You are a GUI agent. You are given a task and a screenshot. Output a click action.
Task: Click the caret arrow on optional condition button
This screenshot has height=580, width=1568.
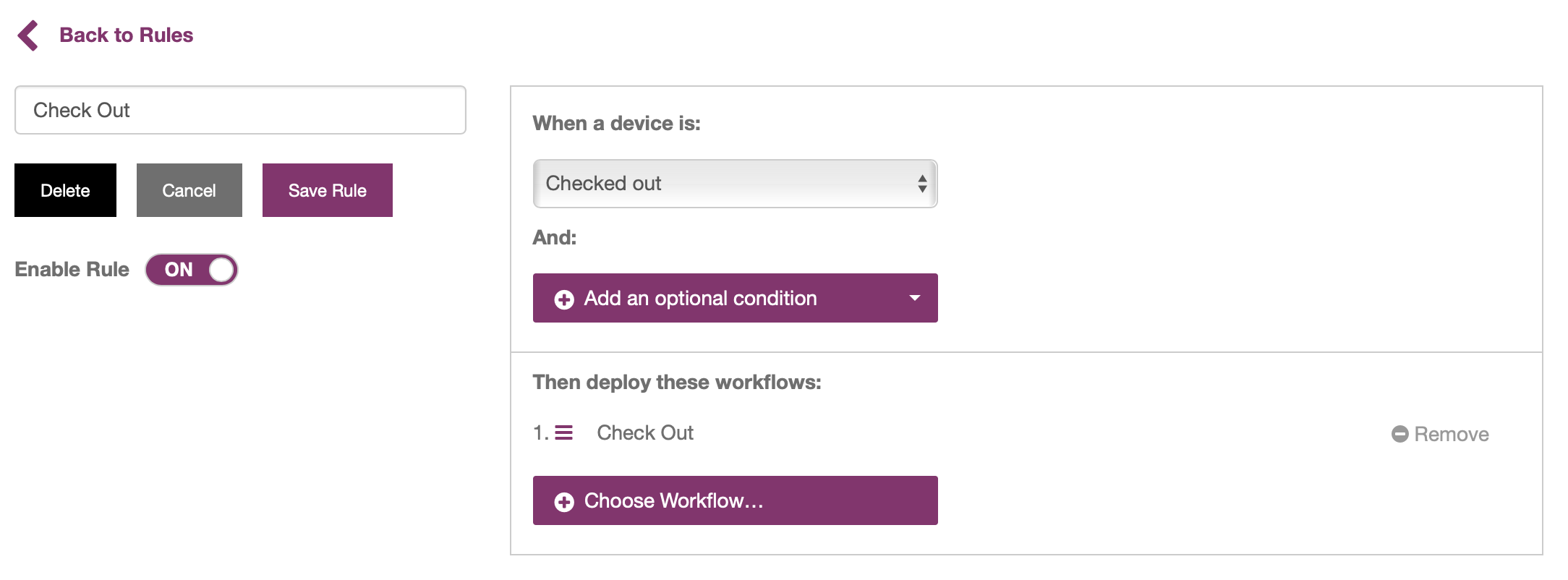(x=915, y=298)
